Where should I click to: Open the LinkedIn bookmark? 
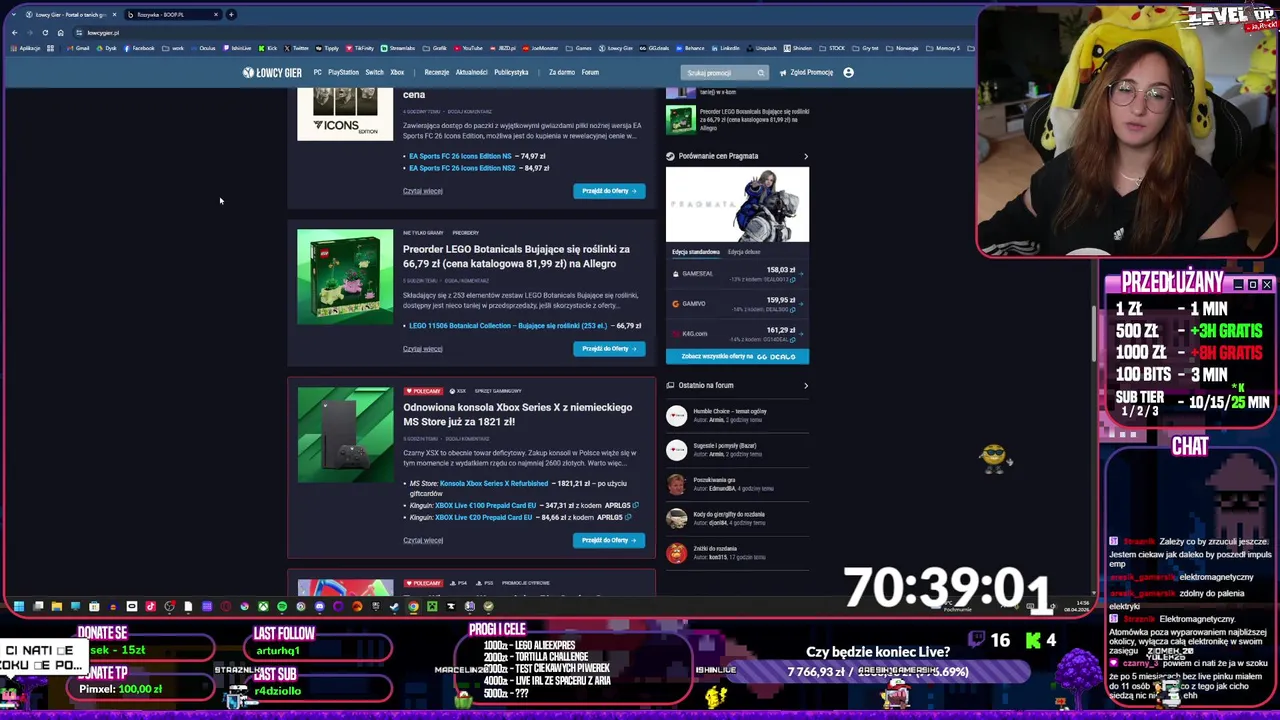725,48
